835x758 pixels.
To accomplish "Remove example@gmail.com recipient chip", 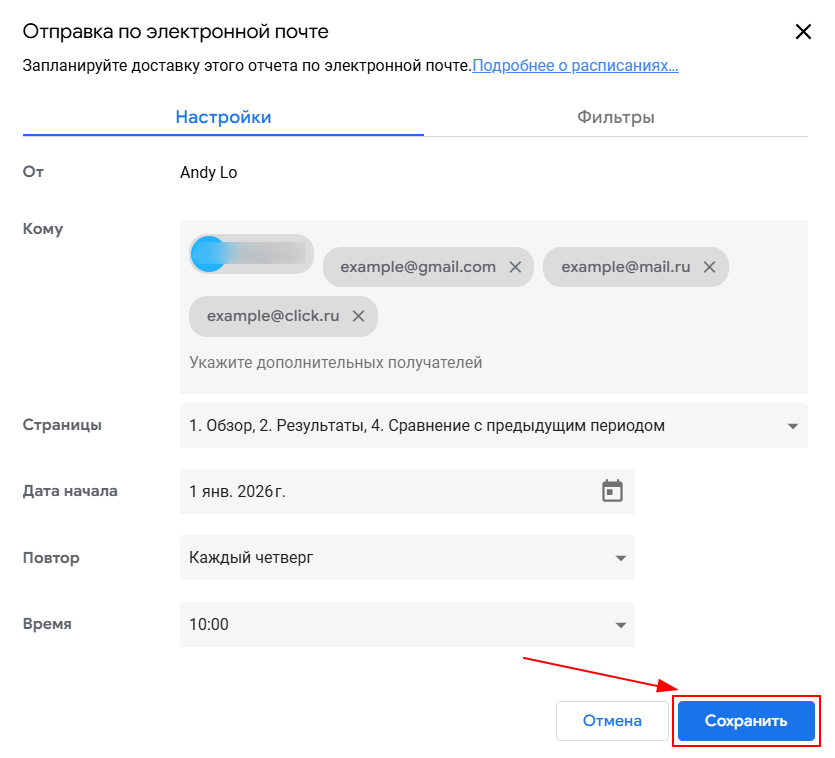I will pos(515,267).
